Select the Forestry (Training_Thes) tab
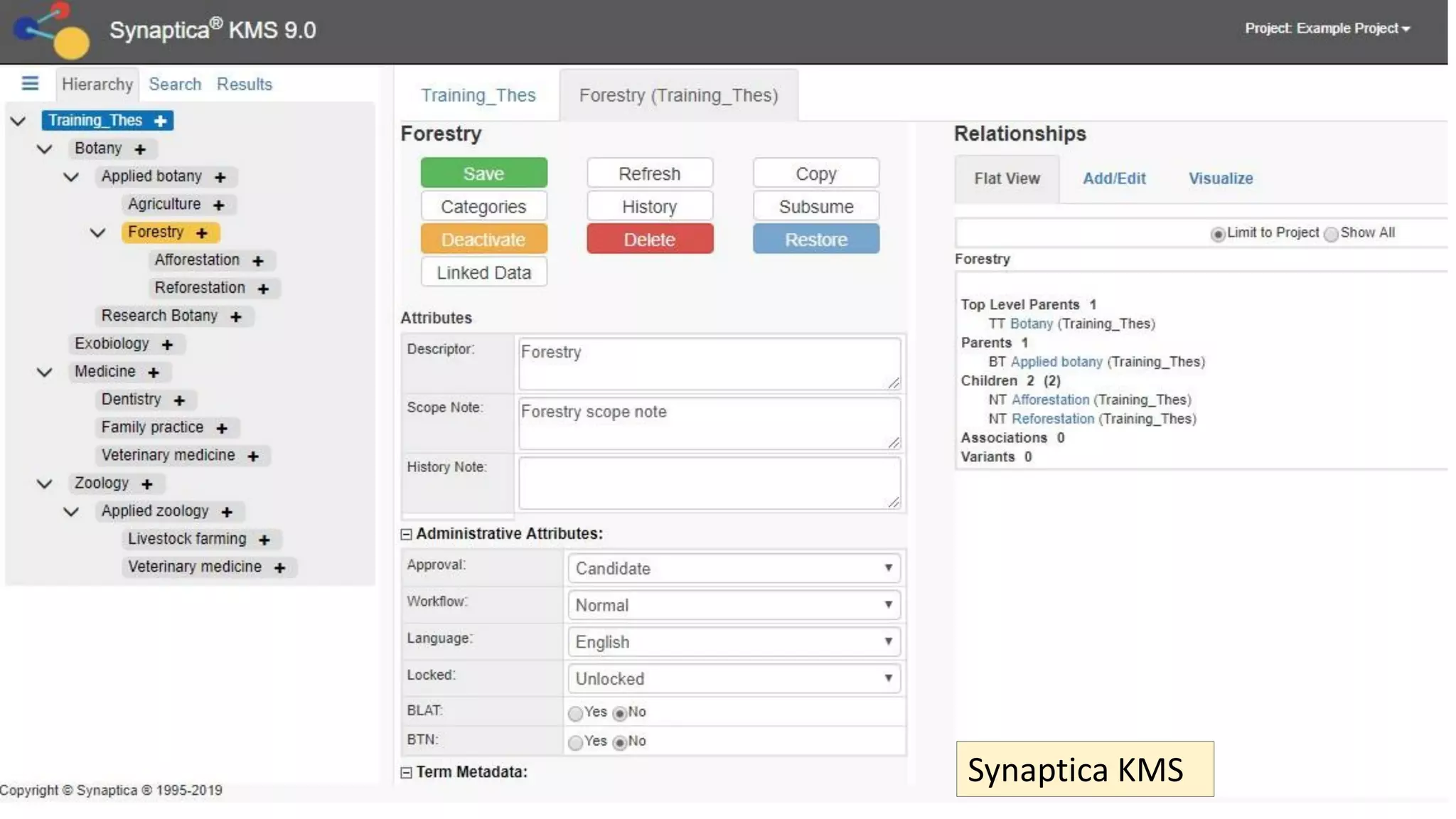The height and width of the screenshot is (819, 1456). [678, 95]
